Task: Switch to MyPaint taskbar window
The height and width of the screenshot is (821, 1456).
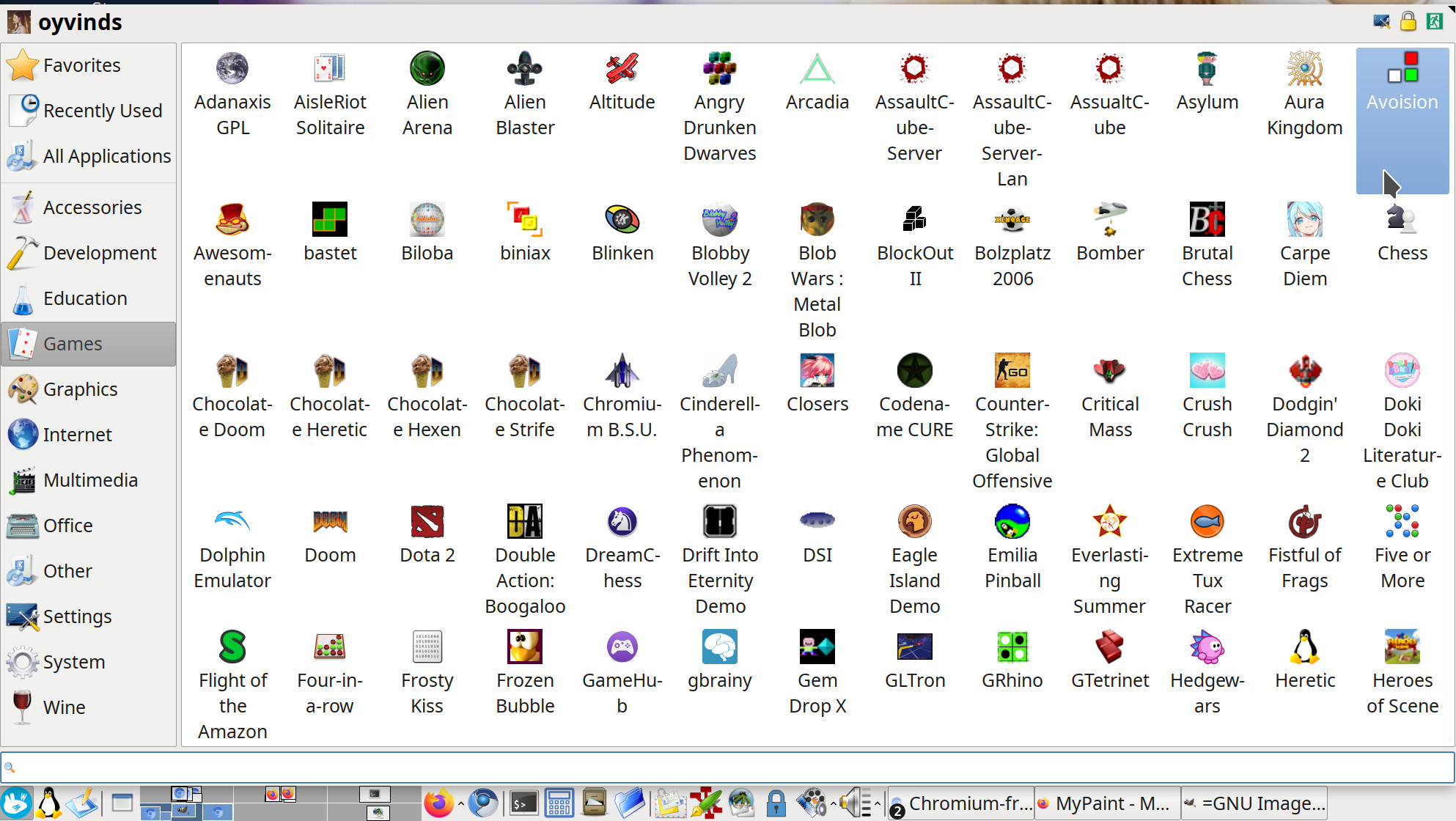Action: pyautogui.click(x=1107, y=803)
